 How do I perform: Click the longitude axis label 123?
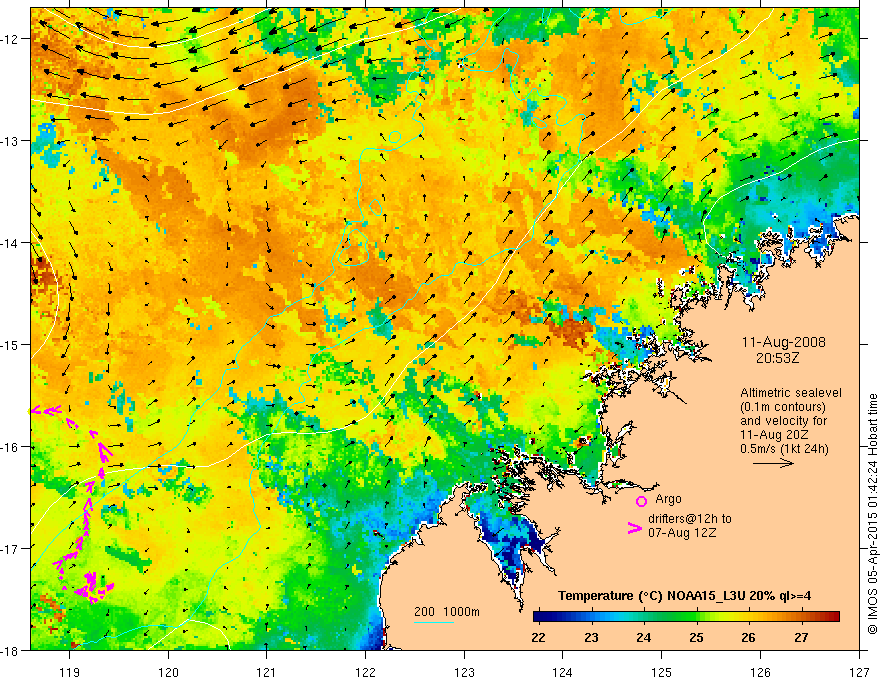click(x=464, y=672)
